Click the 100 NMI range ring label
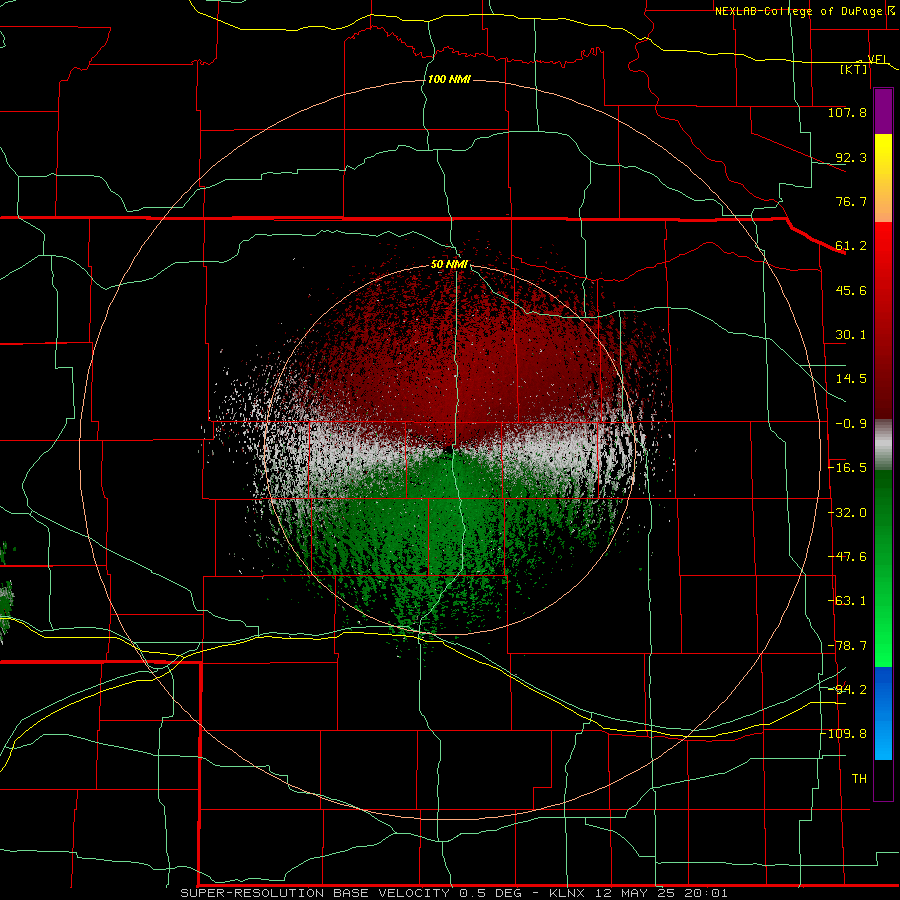The height and width of the screenshot is (900, 900). (x=449, y=79)
